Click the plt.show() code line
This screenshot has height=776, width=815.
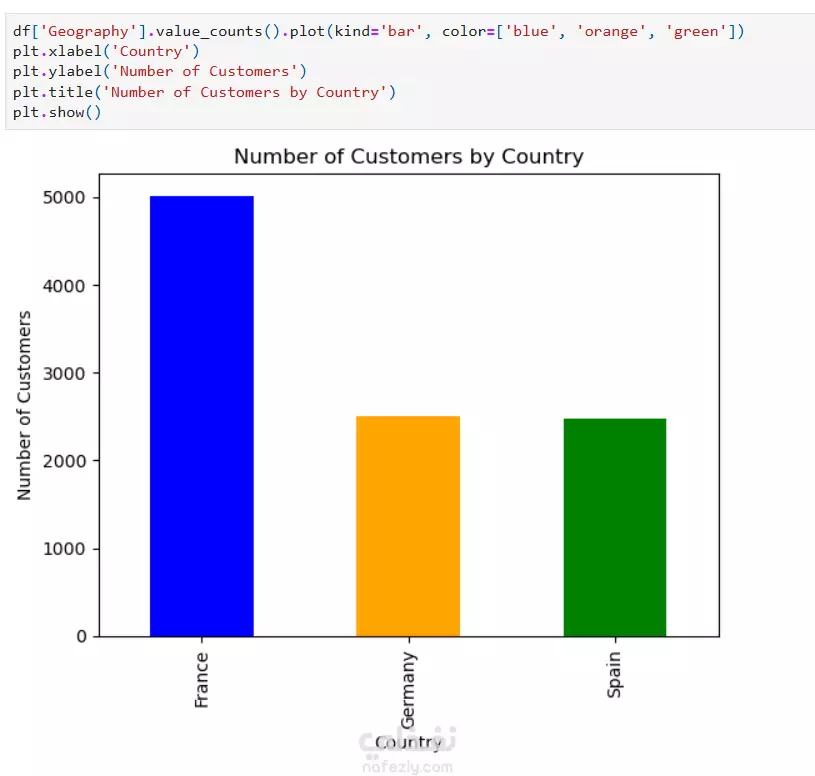tap(57, 112)
